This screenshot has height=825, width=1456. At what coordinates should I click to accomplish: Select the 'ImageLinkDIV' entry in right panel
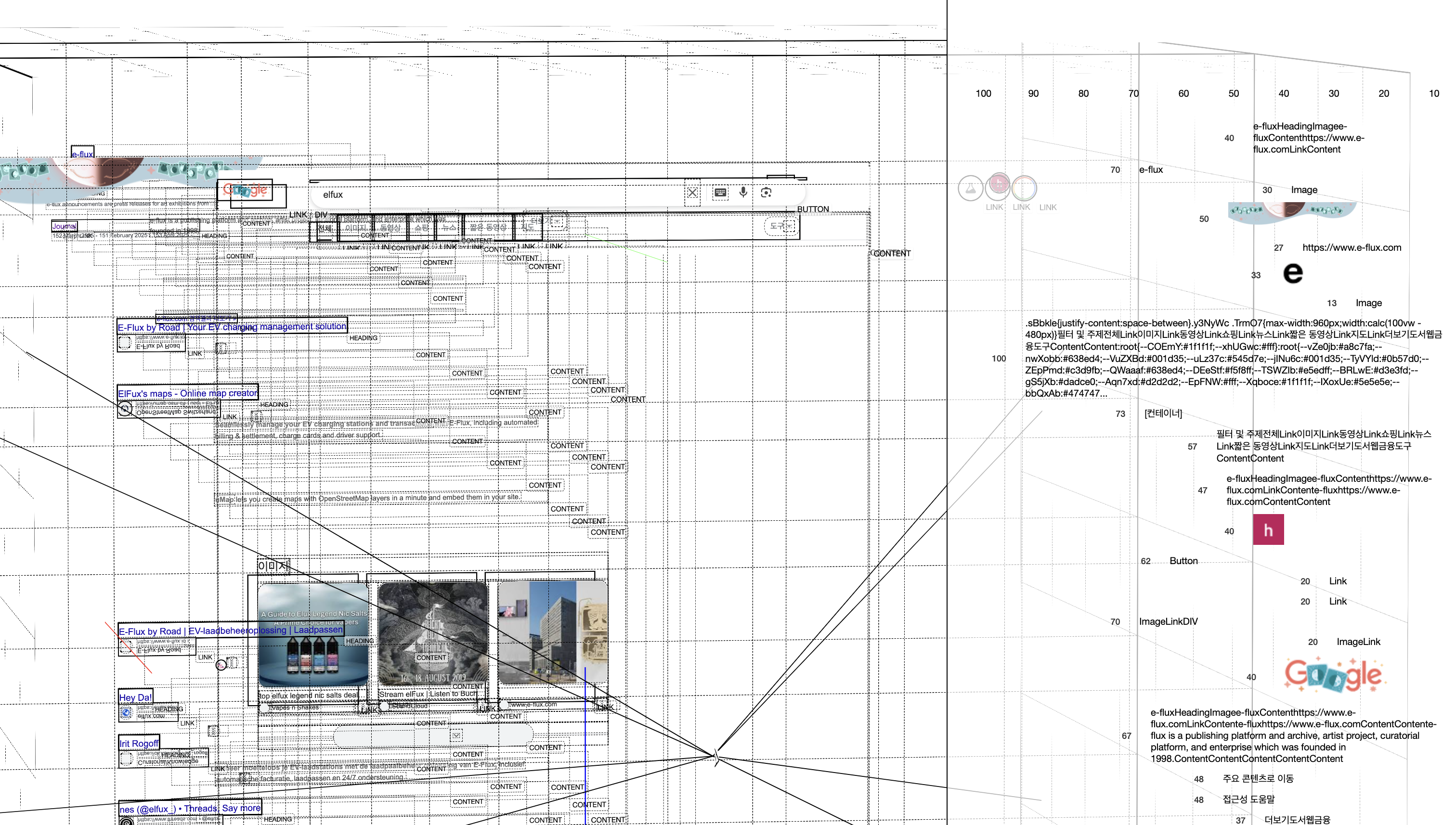point(1168,621)
